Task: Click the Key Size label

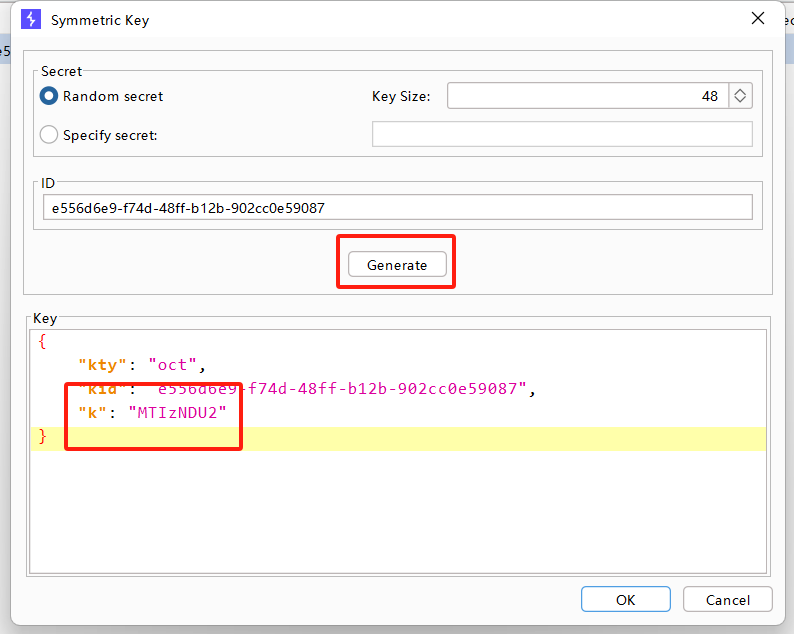Action: click(401, 96)
